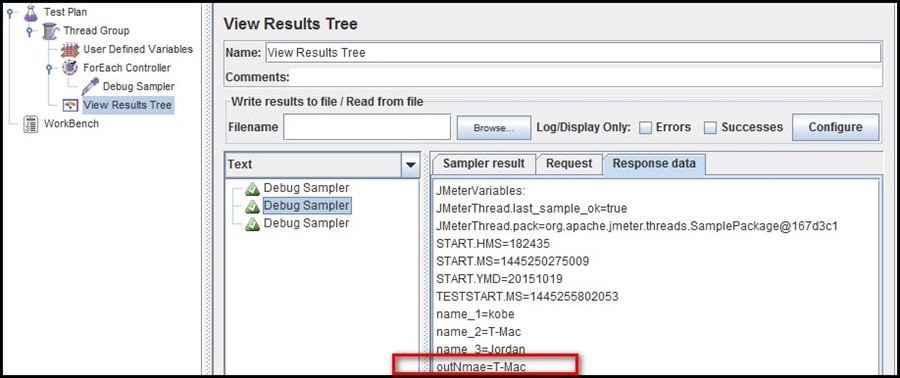Click the ForEach Controller icon
Screen dimensions: 900x378
[69, 68]
